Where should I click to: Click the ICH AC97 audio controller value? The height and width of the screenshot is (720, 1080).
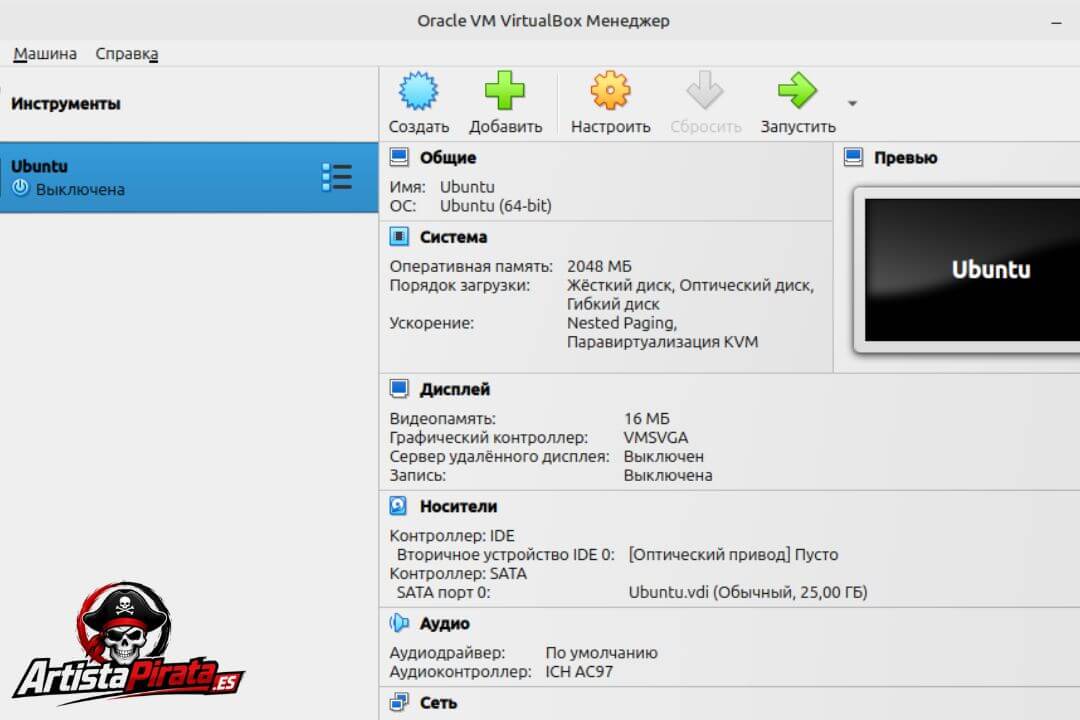pos(579,672)
